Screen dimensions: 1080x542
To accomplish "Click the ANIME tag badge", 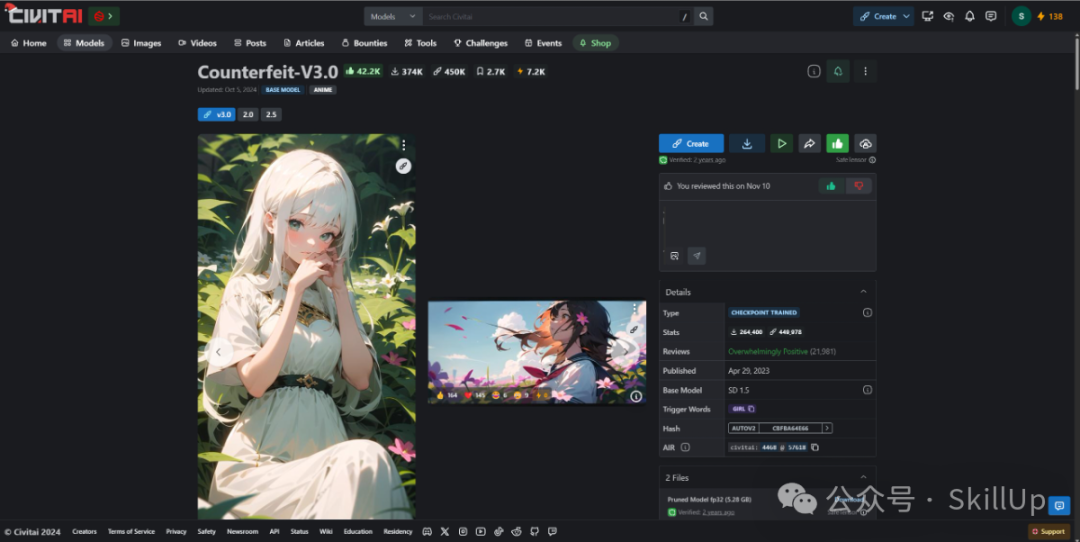I will point(323,90).
